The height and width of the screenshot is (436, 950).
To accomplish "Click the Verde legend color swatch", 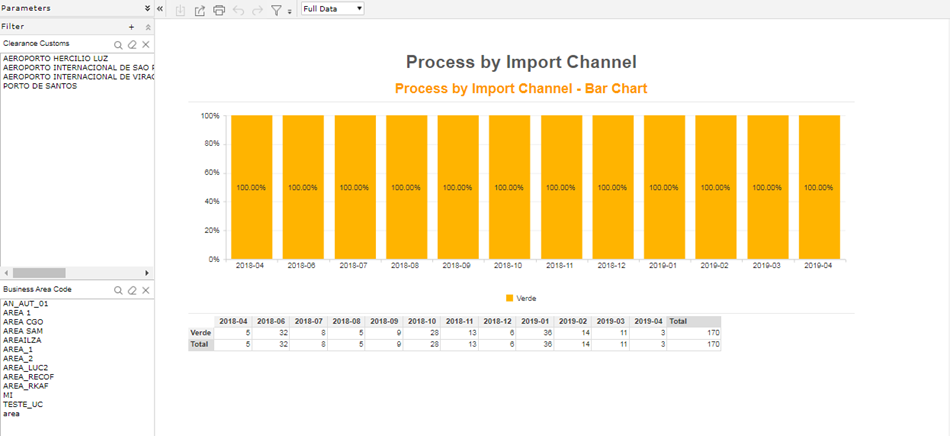I will pyautogui.click(x=510, y=298).
